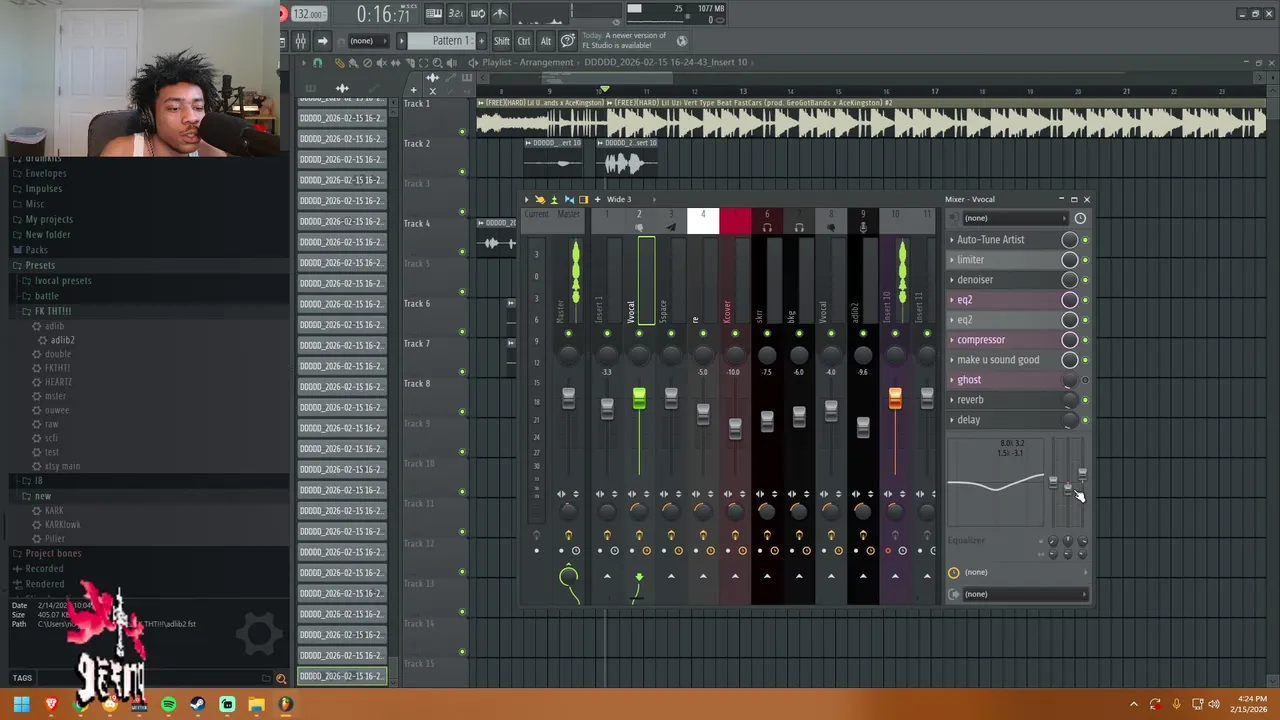This screenshot has width=1280, height=720.
Task: Toggle the compressor effect enable light
Action: pyautogui.click(x=1085, y=340)
